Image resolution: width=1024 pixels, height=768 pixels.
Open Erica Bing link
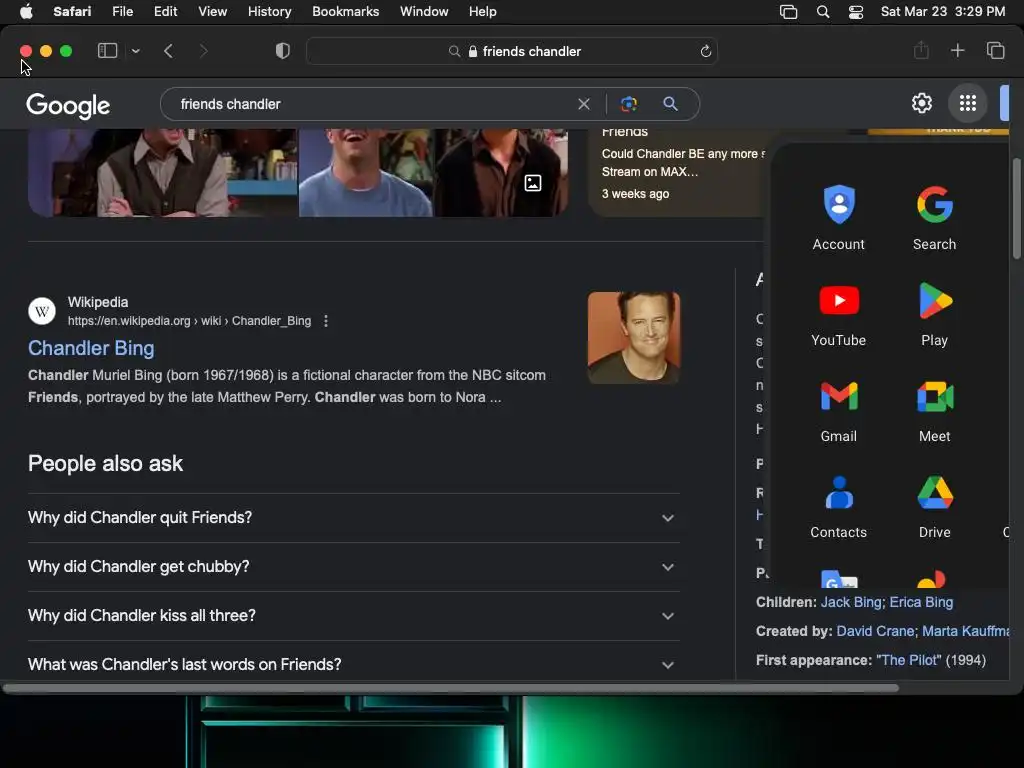[921, 602]
